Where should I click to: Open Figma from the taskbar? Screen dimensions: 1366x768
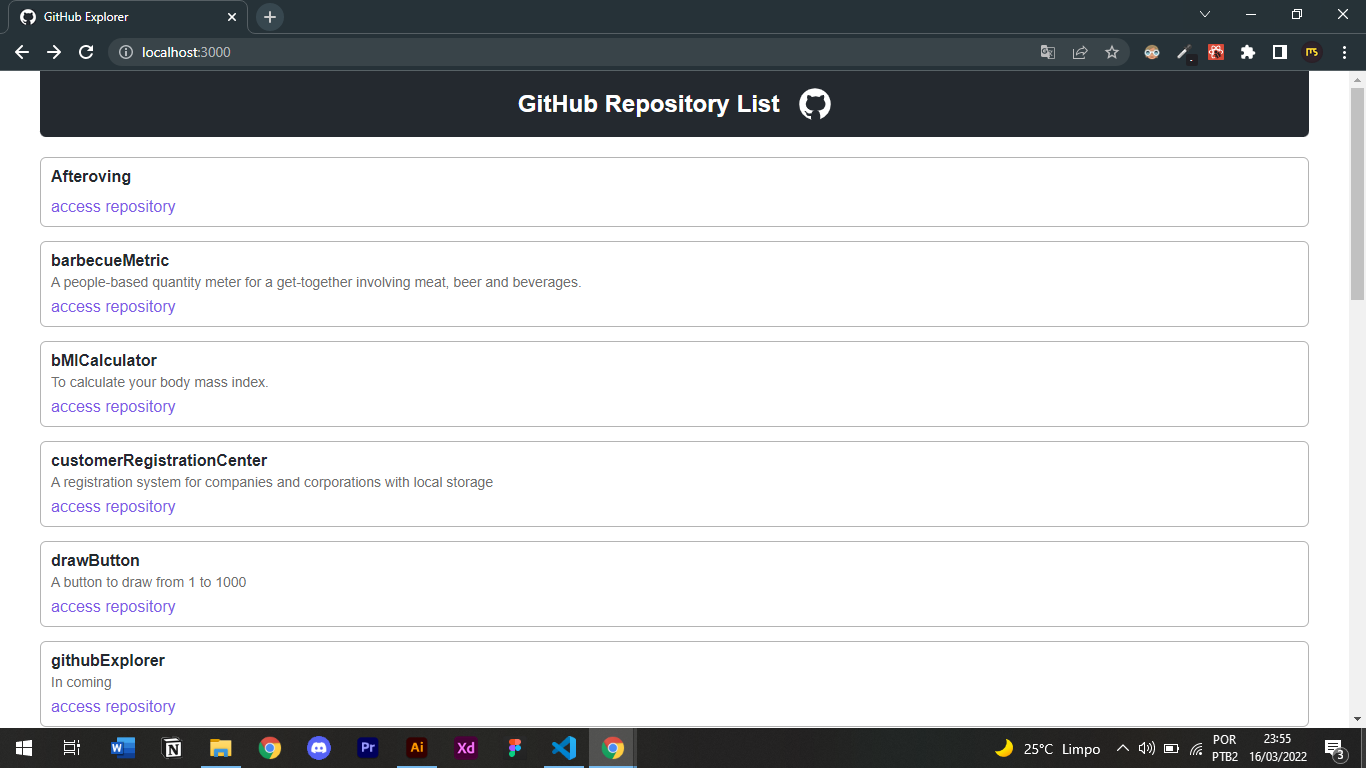coord(514,748)
